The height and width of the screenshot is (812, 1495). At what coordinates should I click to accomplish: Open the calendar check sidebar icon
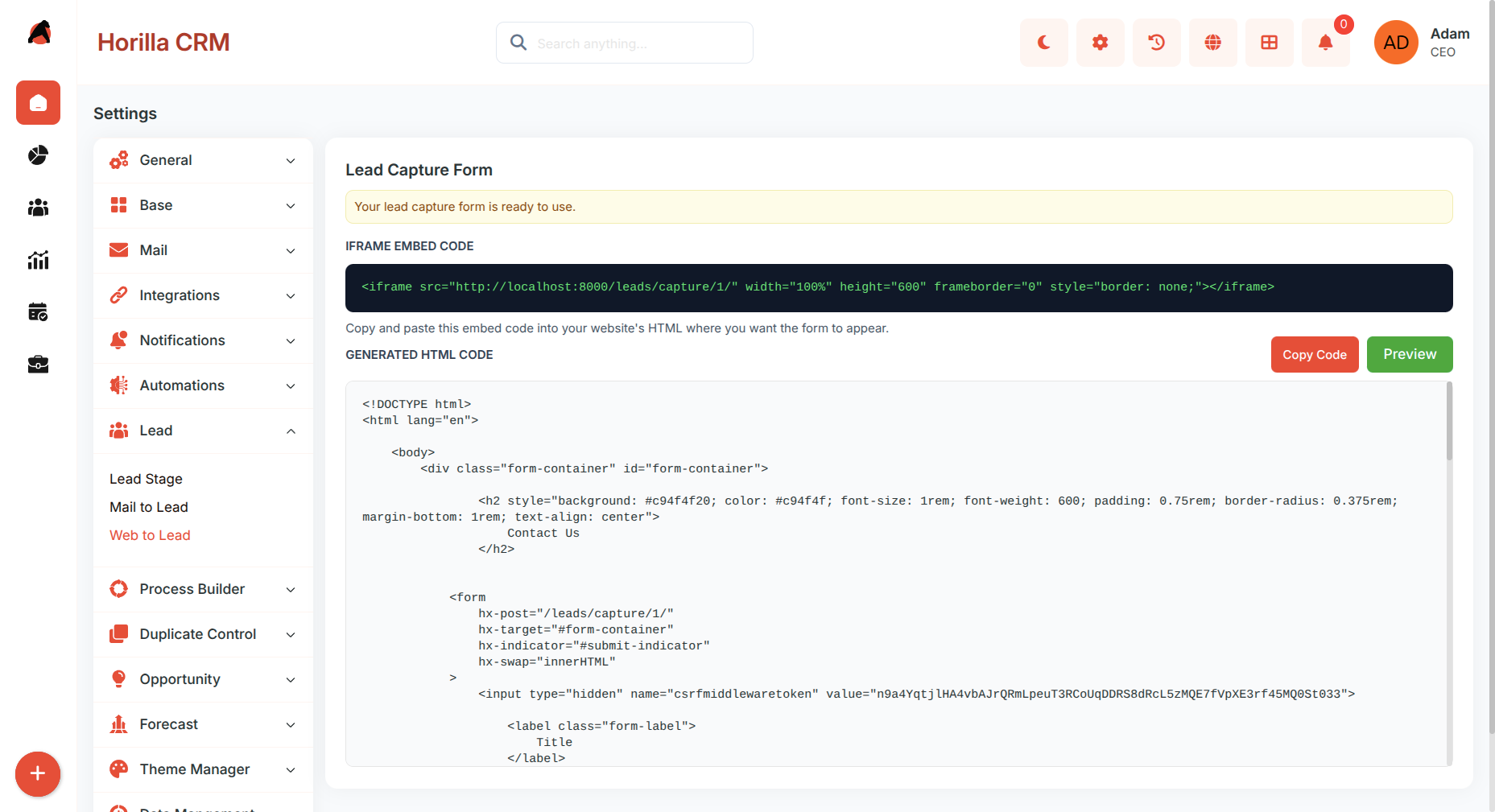38,311
